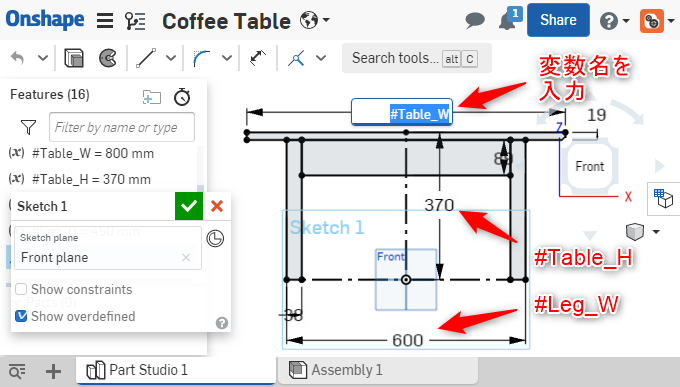
Task: Uncheck the Show overdefined checkbox
Action: pyautogui.click(x=21, y=316)
